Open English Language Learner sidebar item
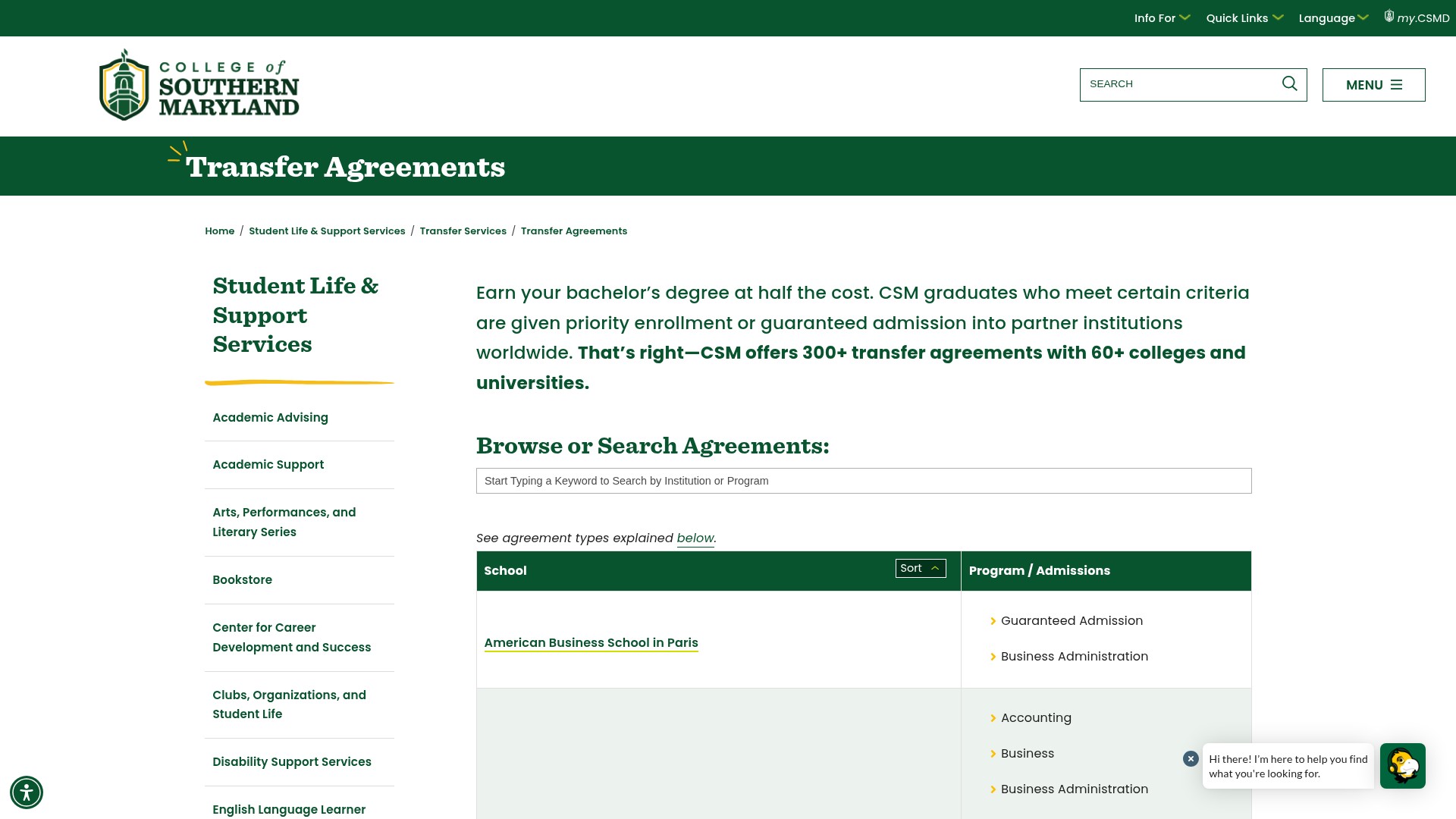Viewport: 1456px width, 819px height. pos(289,810)
